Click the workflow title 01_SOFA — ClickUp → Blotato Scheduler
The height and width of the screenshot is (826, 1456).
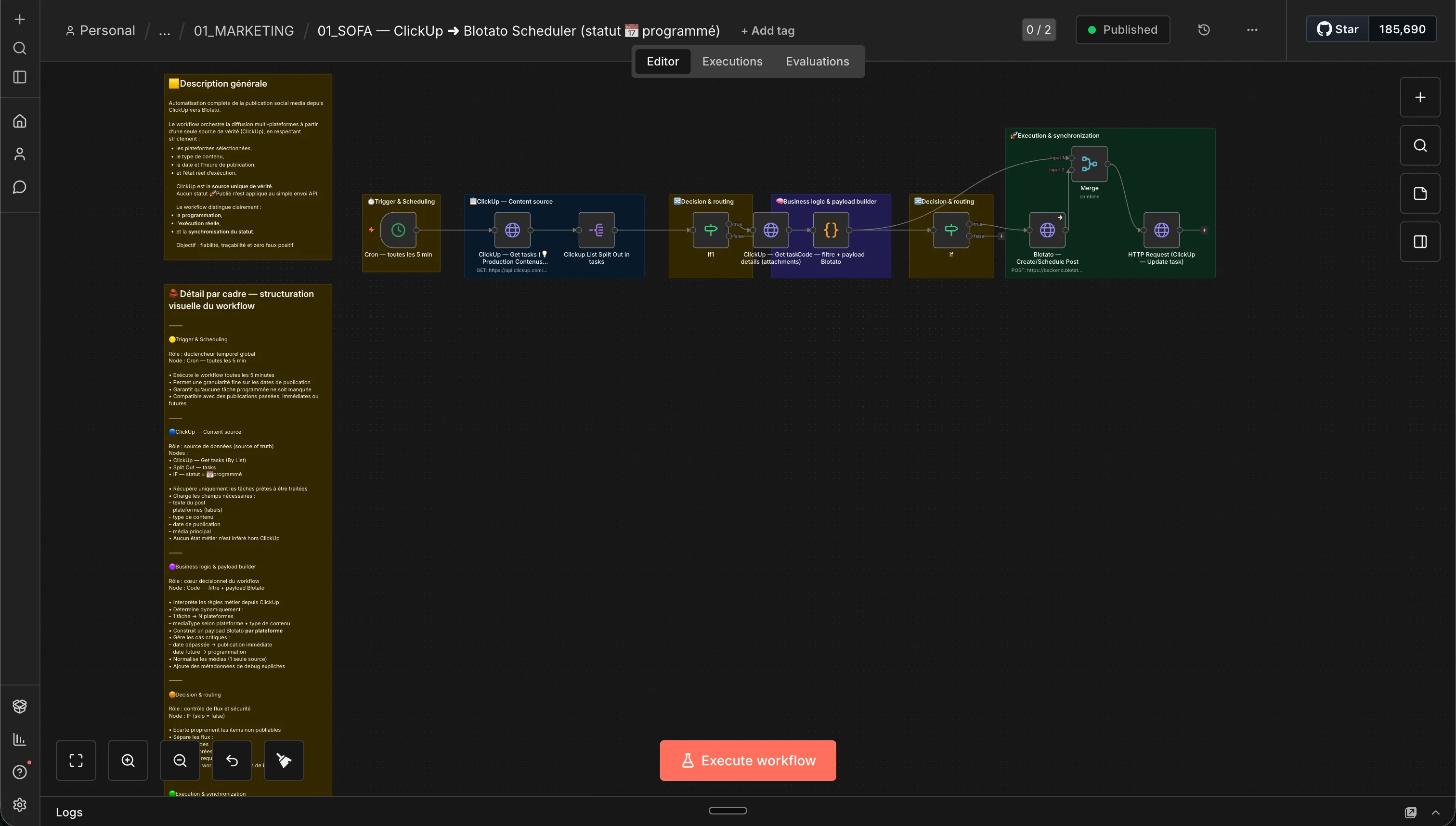pyautogui.click(x=519, y=31)
